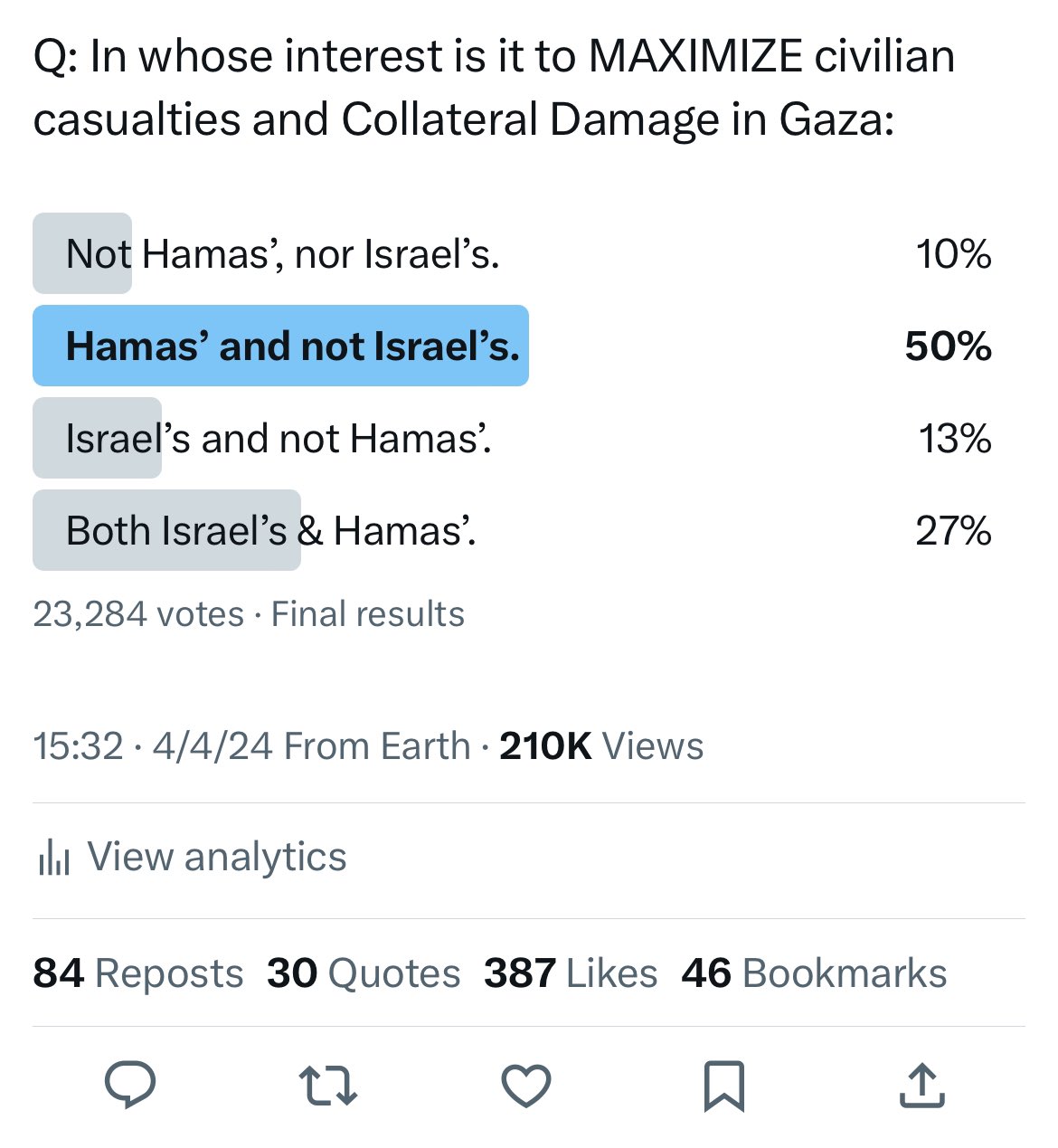1058x1148 pixels.
Task: Select "Hamas' and not Israel's" poll option
Action: pos(292,346)
